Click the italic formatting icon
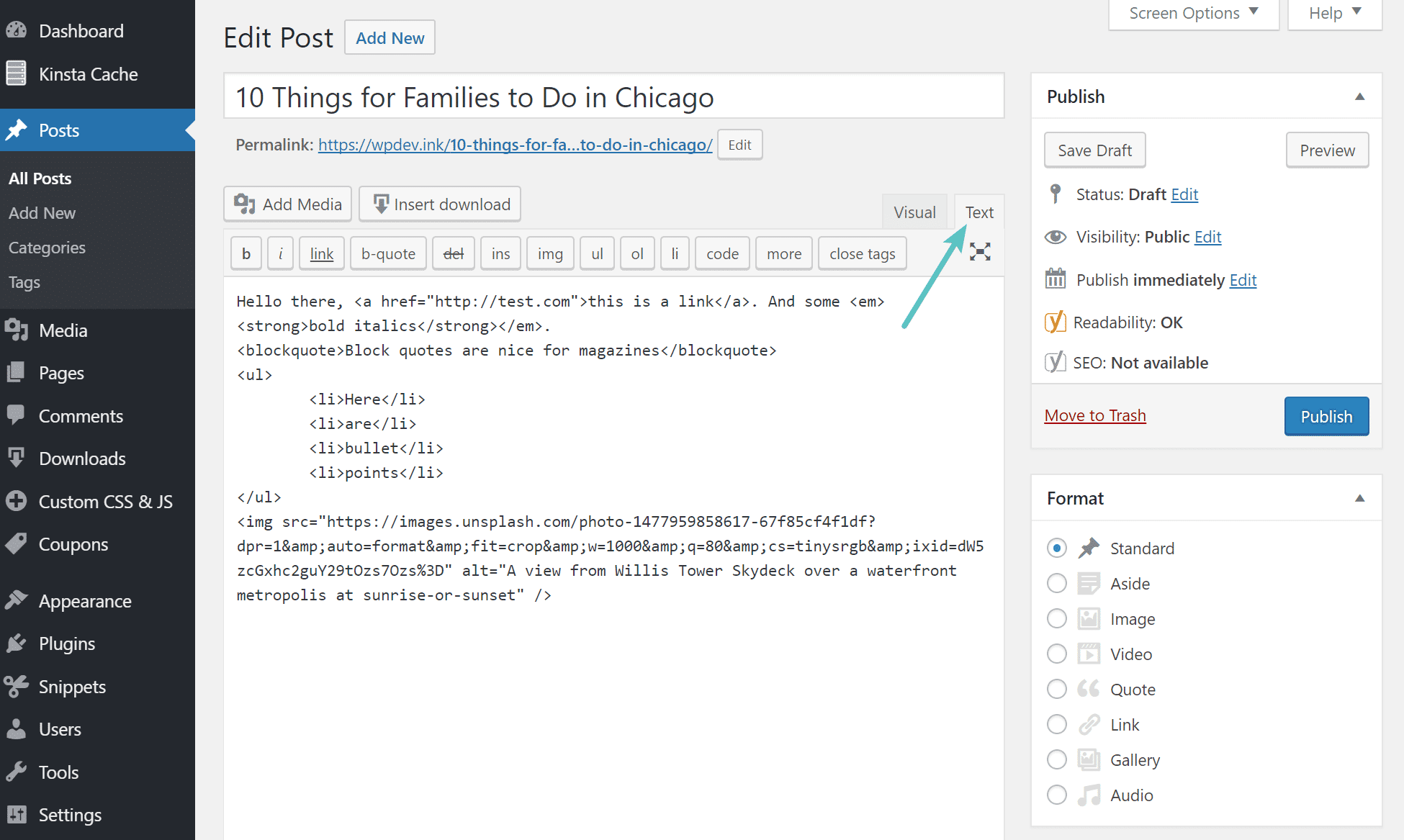 (281, 253)
